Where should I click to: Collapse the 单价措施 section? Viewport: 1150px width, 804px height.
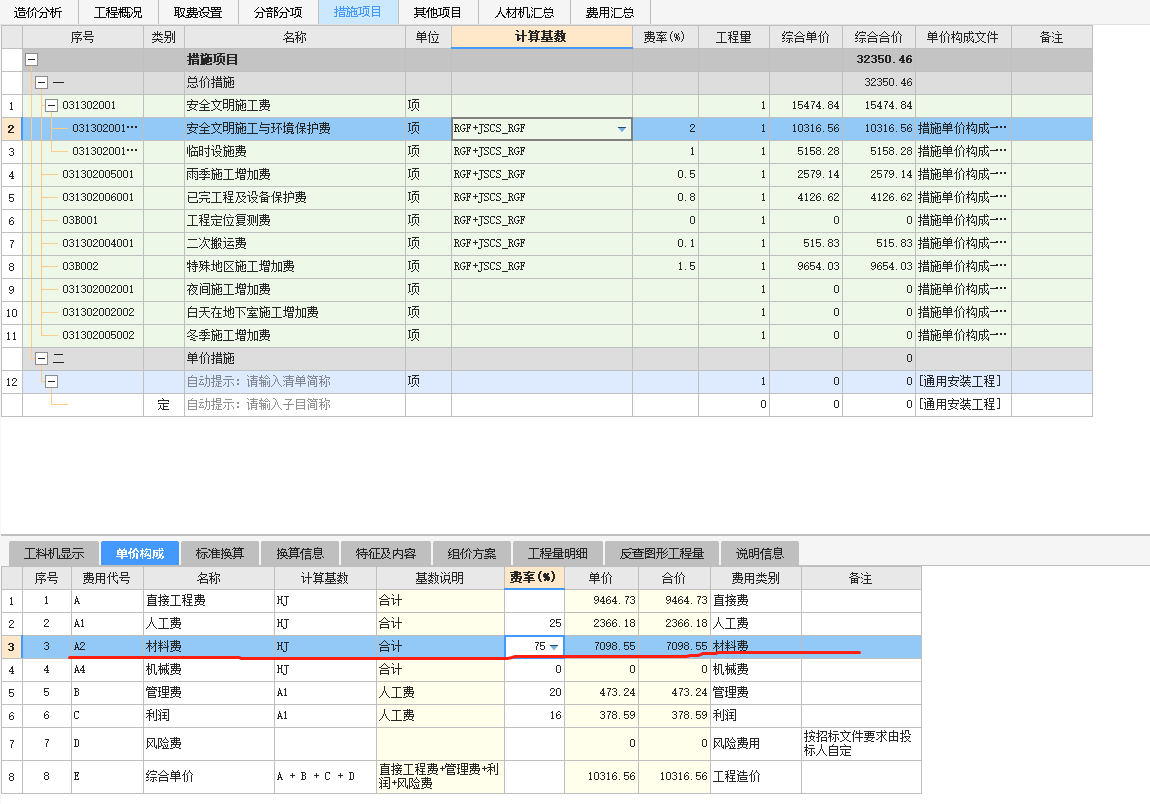point(42,359)
